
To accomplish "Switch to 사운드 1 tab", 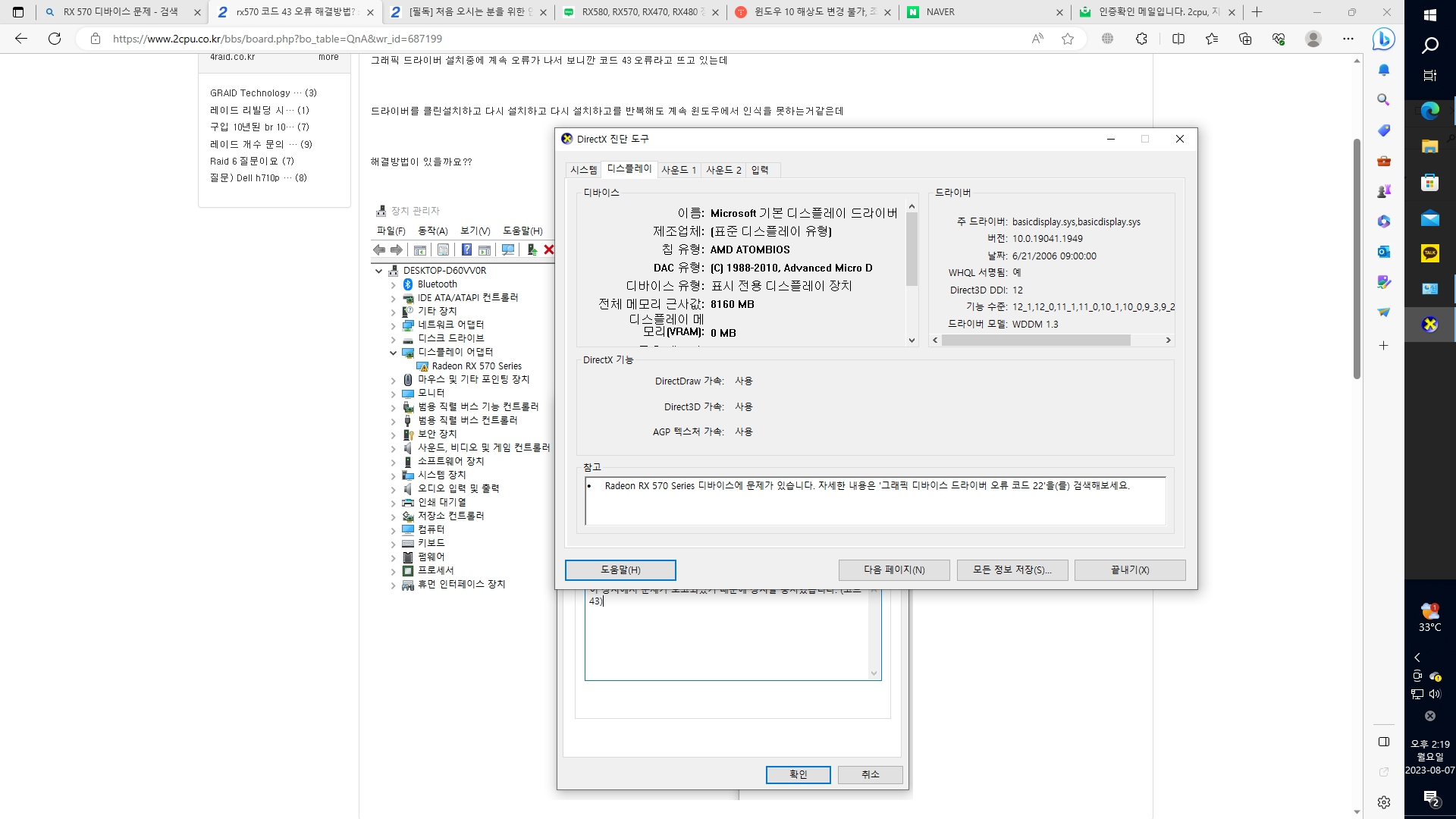I will pos(679,170).
